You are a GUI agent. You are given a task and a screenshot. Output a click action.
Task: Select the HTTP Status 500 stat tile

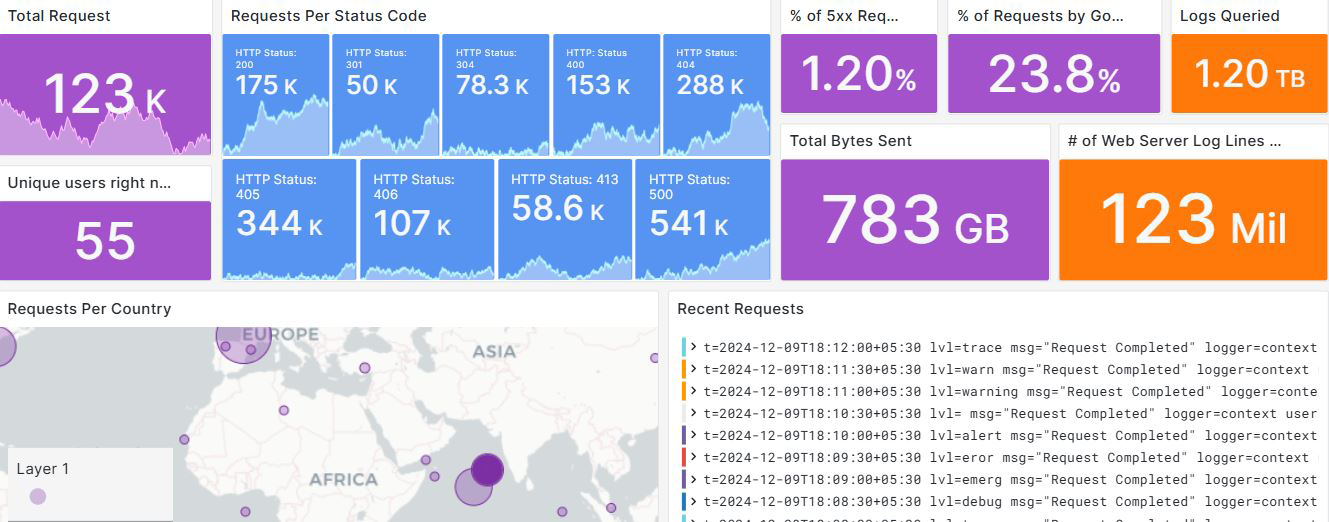pyautogui.click(x=702, y=219)
